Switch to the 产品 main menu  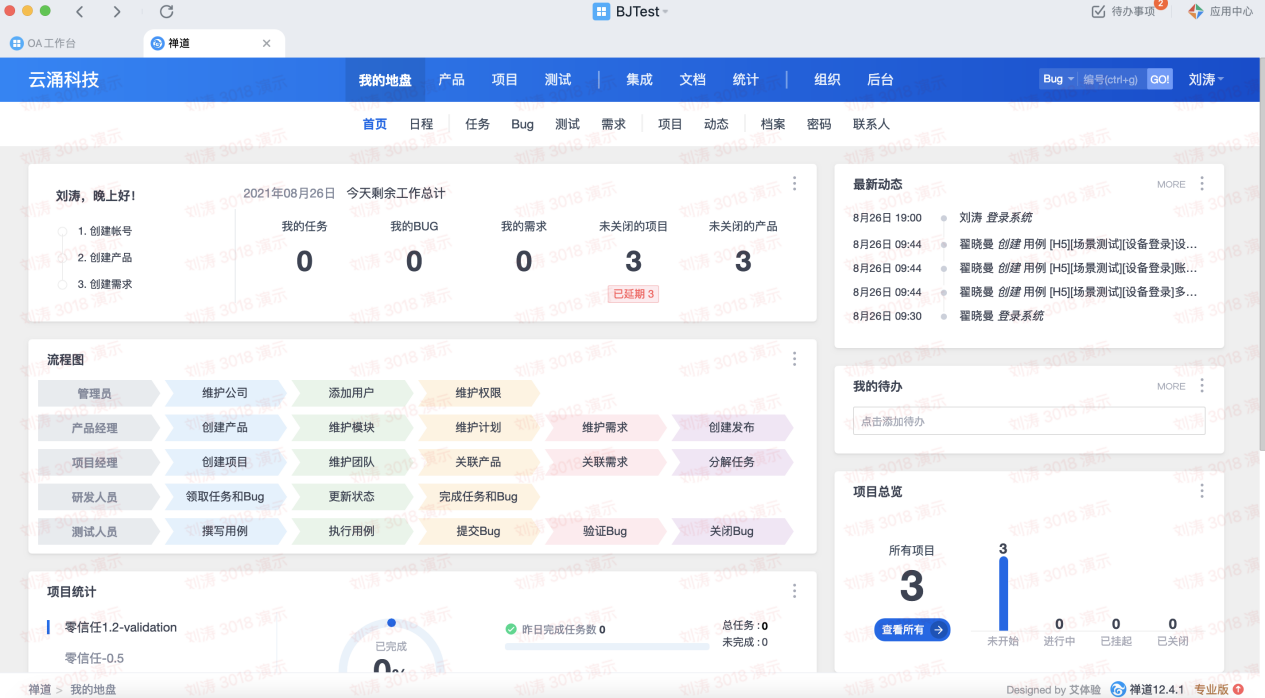point(451,80)
